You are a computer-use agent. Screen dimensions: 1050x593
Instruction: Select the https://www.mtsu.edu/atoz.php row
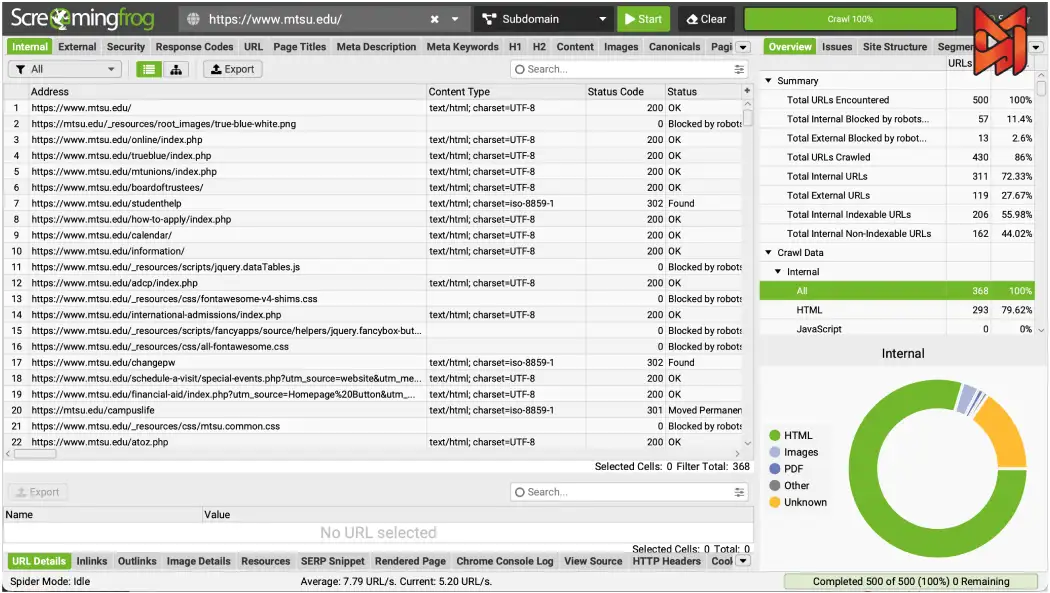coord(374,442)
